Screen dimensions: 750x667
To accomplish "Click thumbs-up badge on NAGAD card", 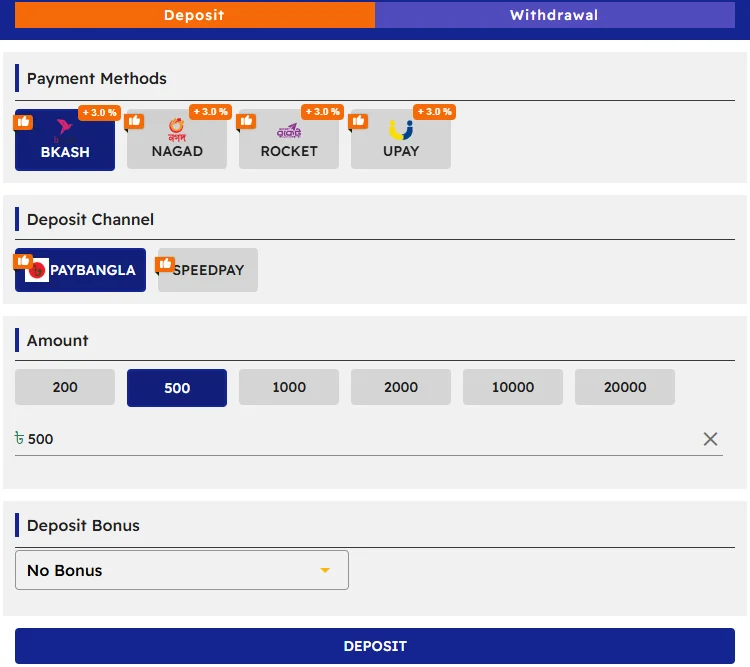I will pos(134,121).
